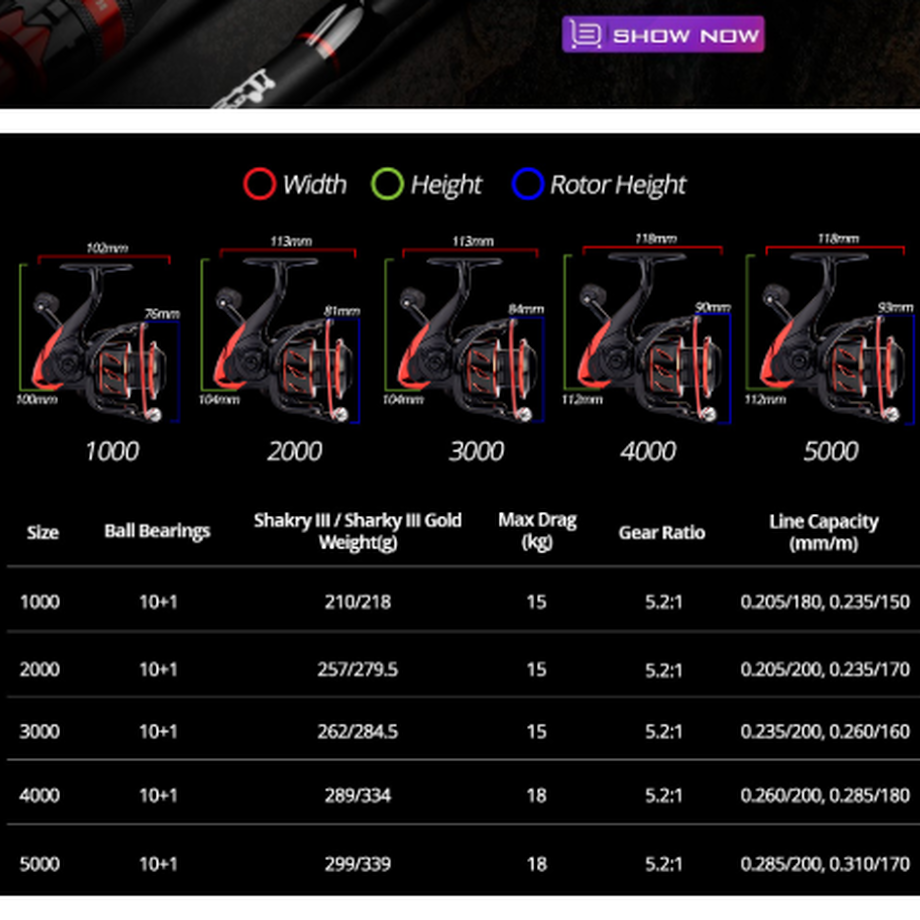This screenshot has width=920, height=920.
Task: Click the weight value 289/334
Action: 358,795
